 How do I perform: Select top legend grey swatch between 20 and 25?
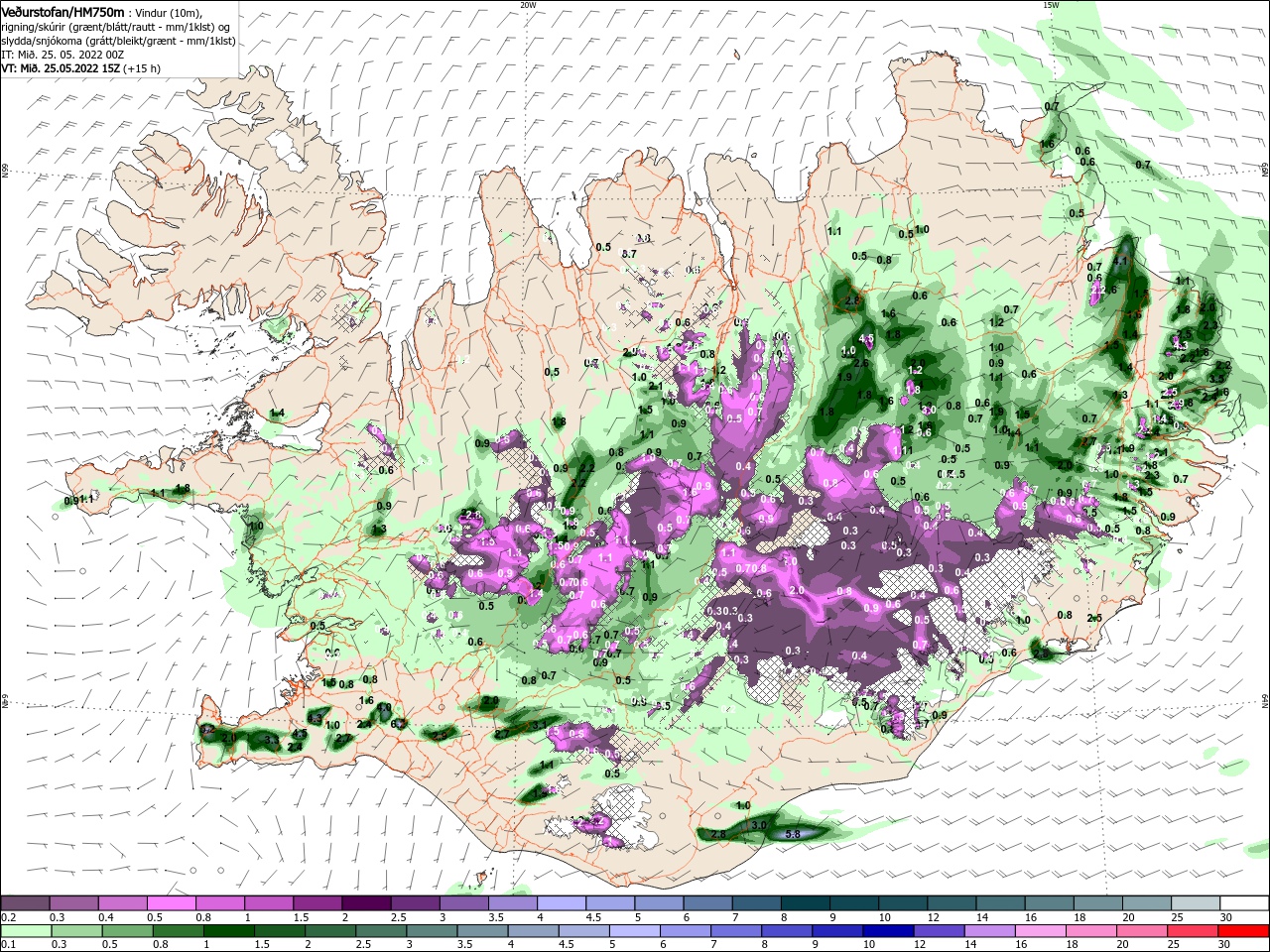pos(1145,903)
